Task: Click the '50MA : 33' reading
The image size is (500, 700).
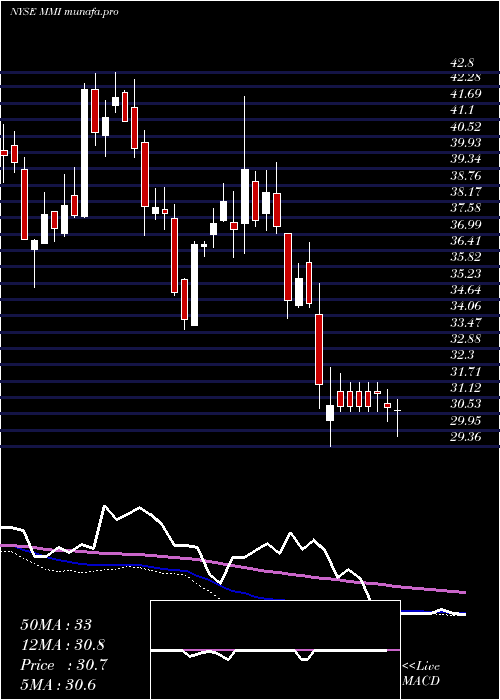Action: [56, 625]
